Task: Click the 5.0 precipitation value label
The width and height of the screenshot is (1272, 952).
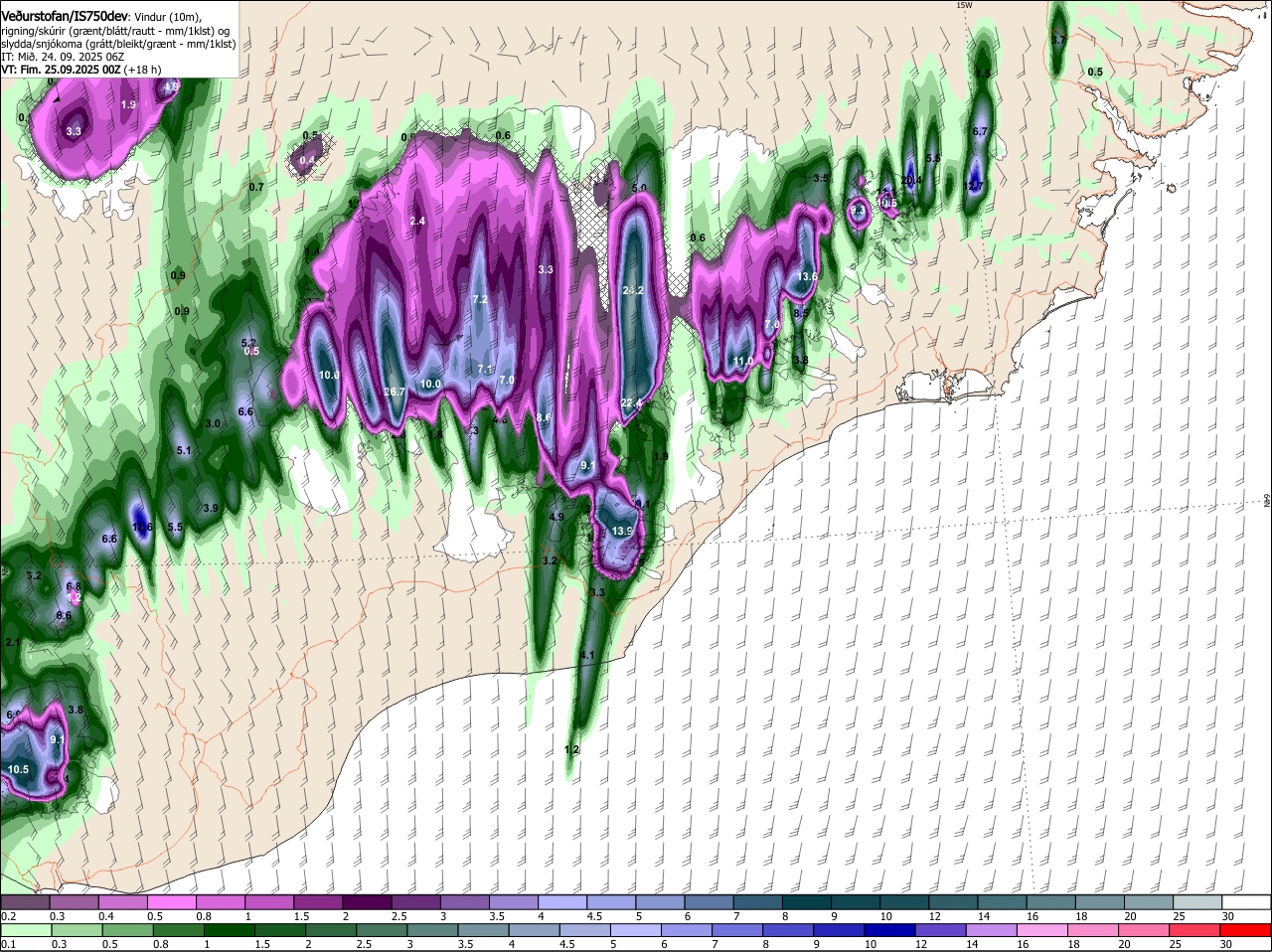Action: point(639,188)
